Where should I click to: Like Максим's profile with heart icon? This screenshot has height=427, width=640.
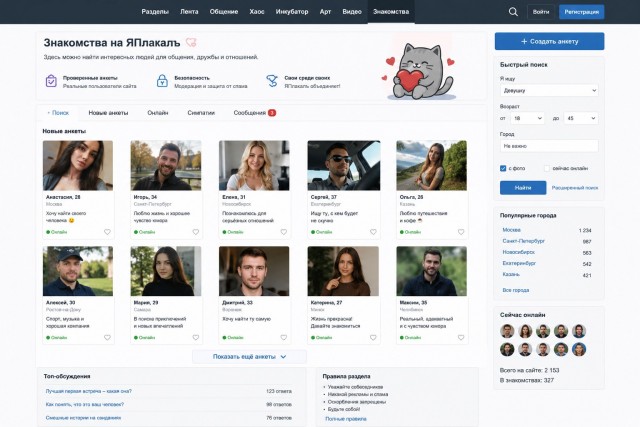coord(461,338)
